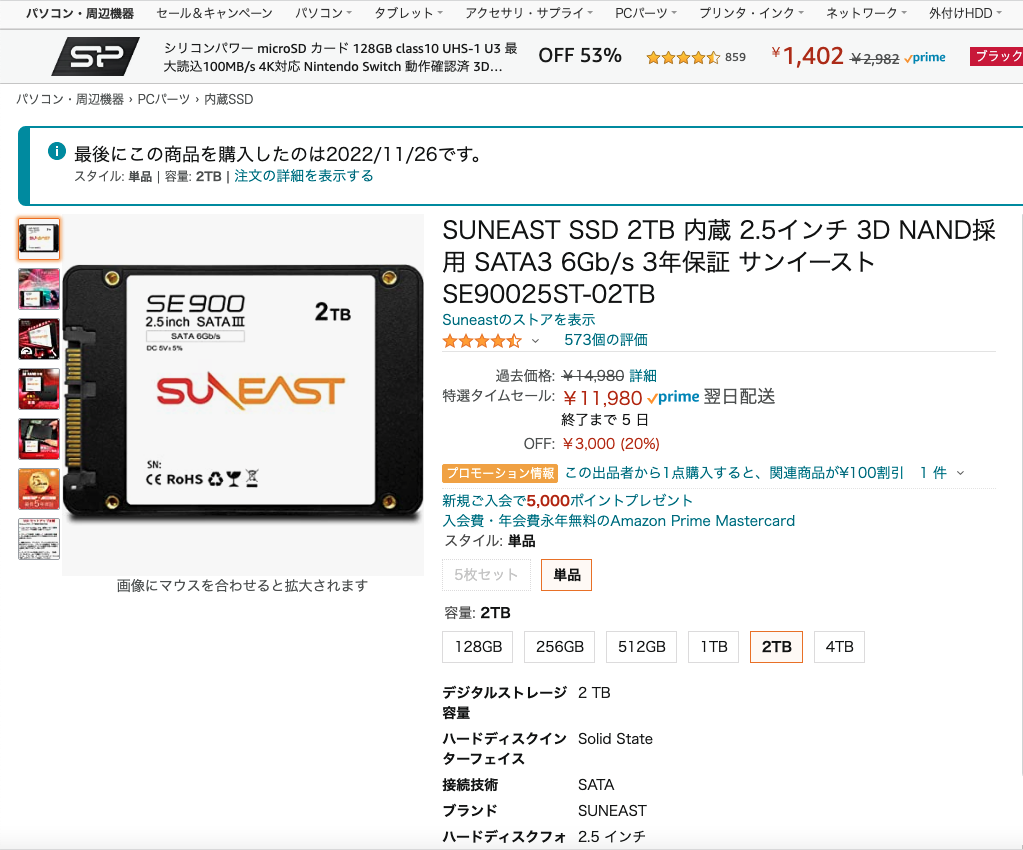Viewport: 1023px width, 850px height.
Task: Click the Solid State interface value
Action: [x=615, y=739]
